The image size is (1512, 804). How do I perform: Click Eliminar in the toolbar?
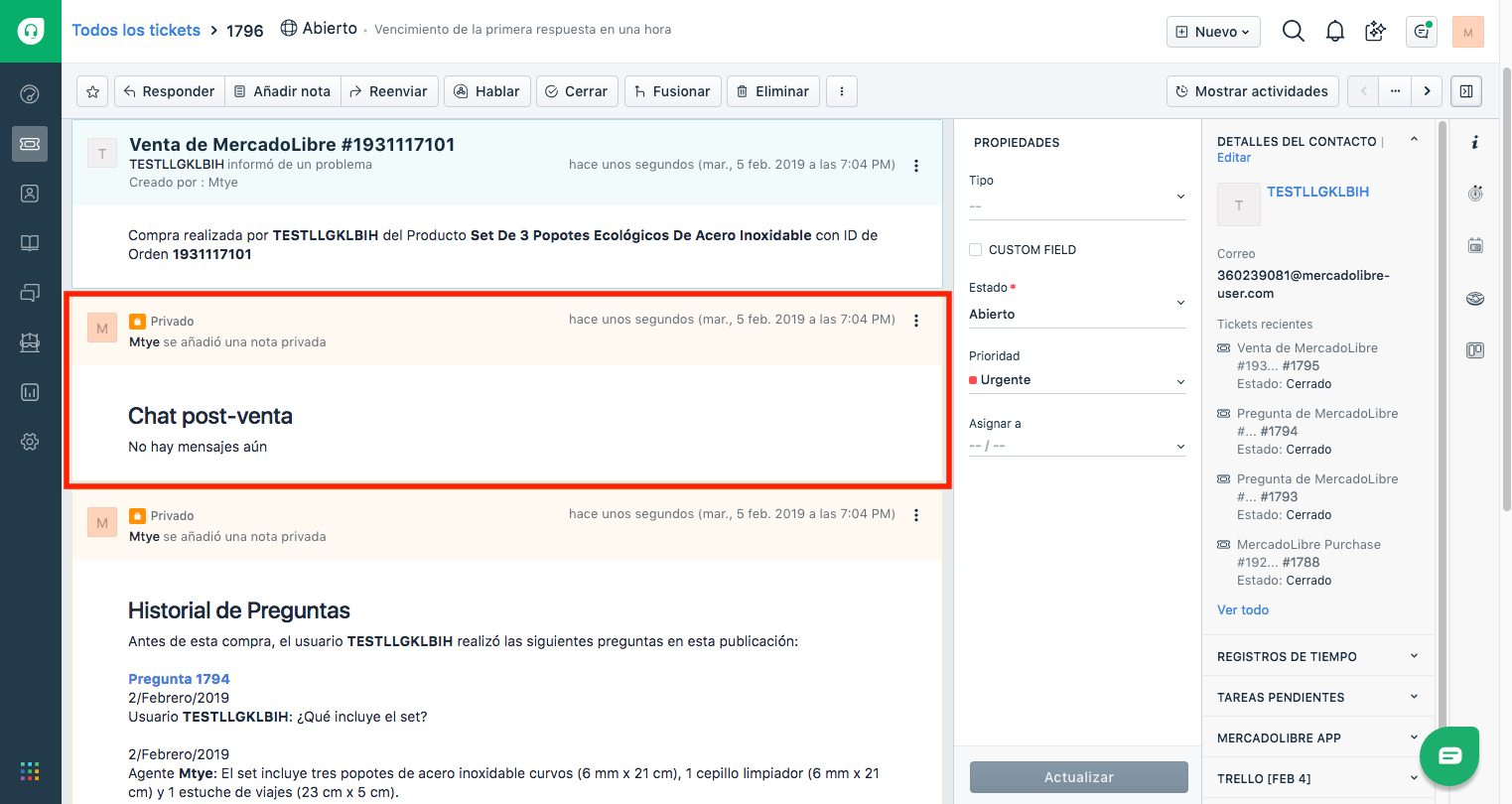point(773,91)
